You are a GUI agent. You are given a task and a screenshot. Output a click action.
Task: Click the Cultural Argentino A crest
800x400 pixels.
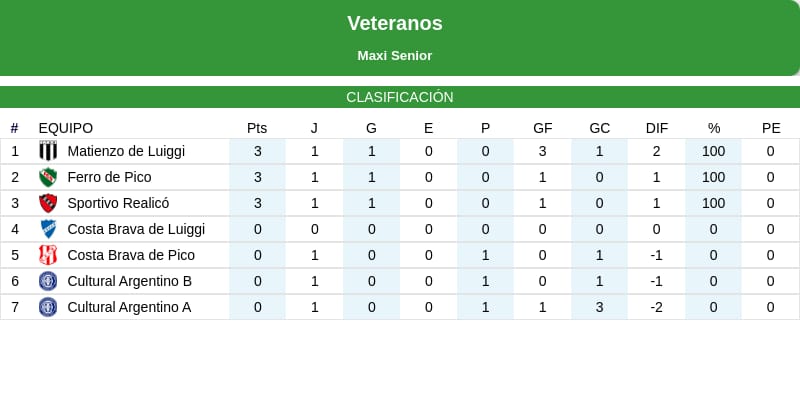click(x=48, y=307)
